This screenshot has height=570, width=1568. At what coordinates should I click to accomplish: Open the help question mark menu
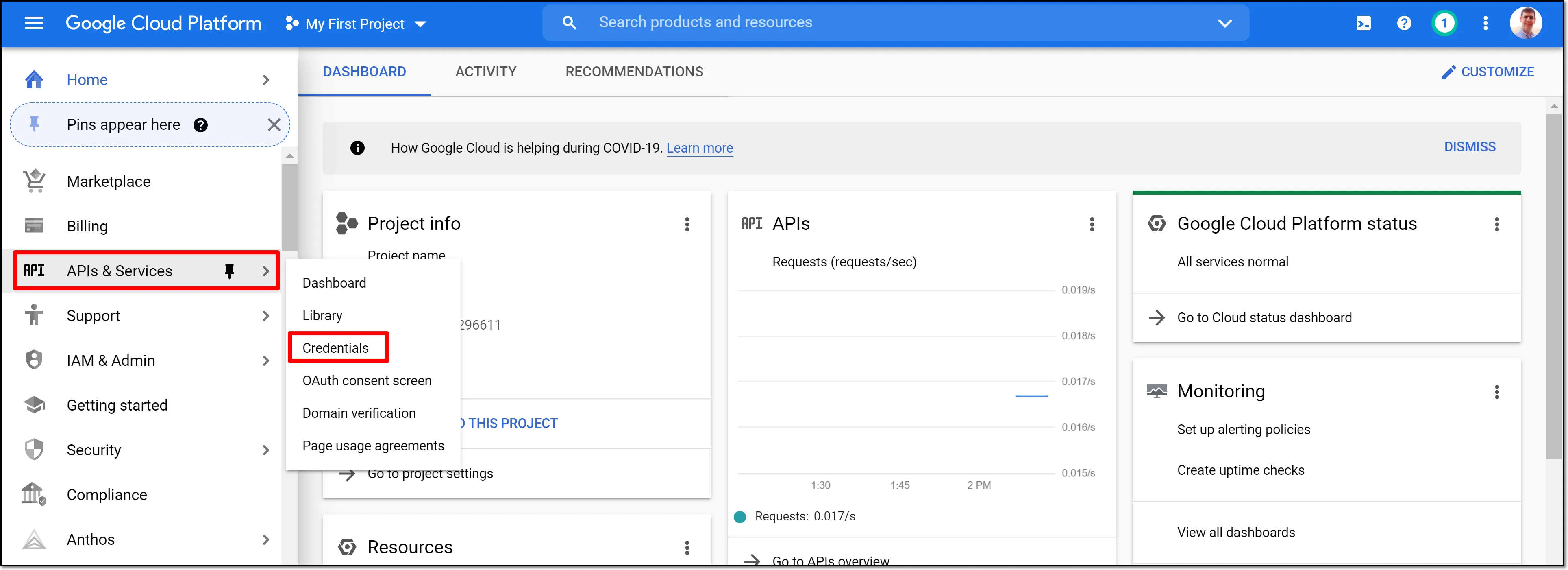pos(1404,23)
